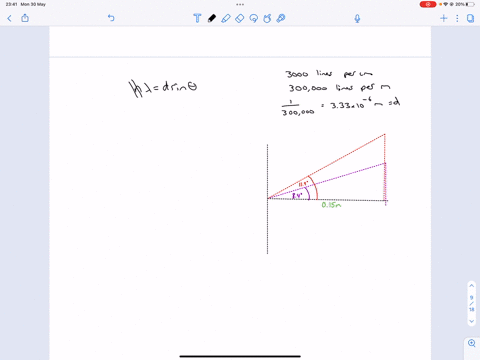Image resolution: width=480 pixels, height=360 pixels.
Task: Open the more options menu
Action: [x=457, y=18]
